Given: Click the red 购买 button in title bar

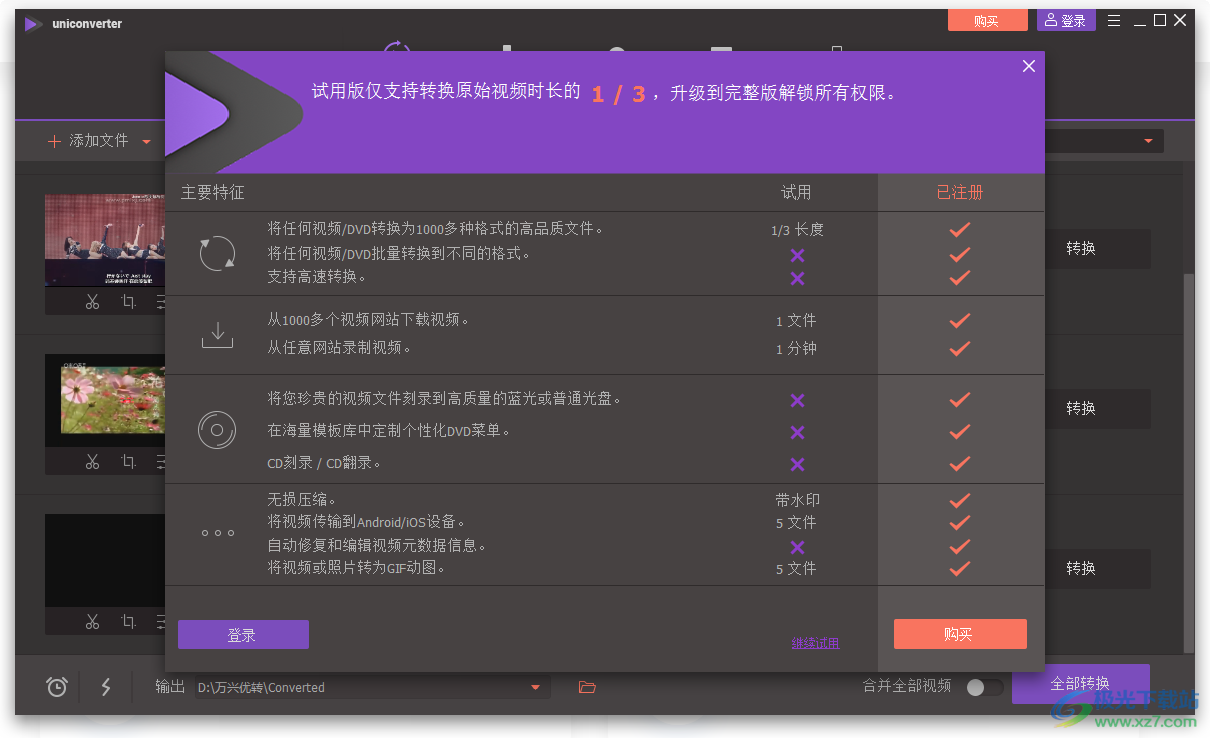Looking at the screenshot, I should click(x=987, y=21).
